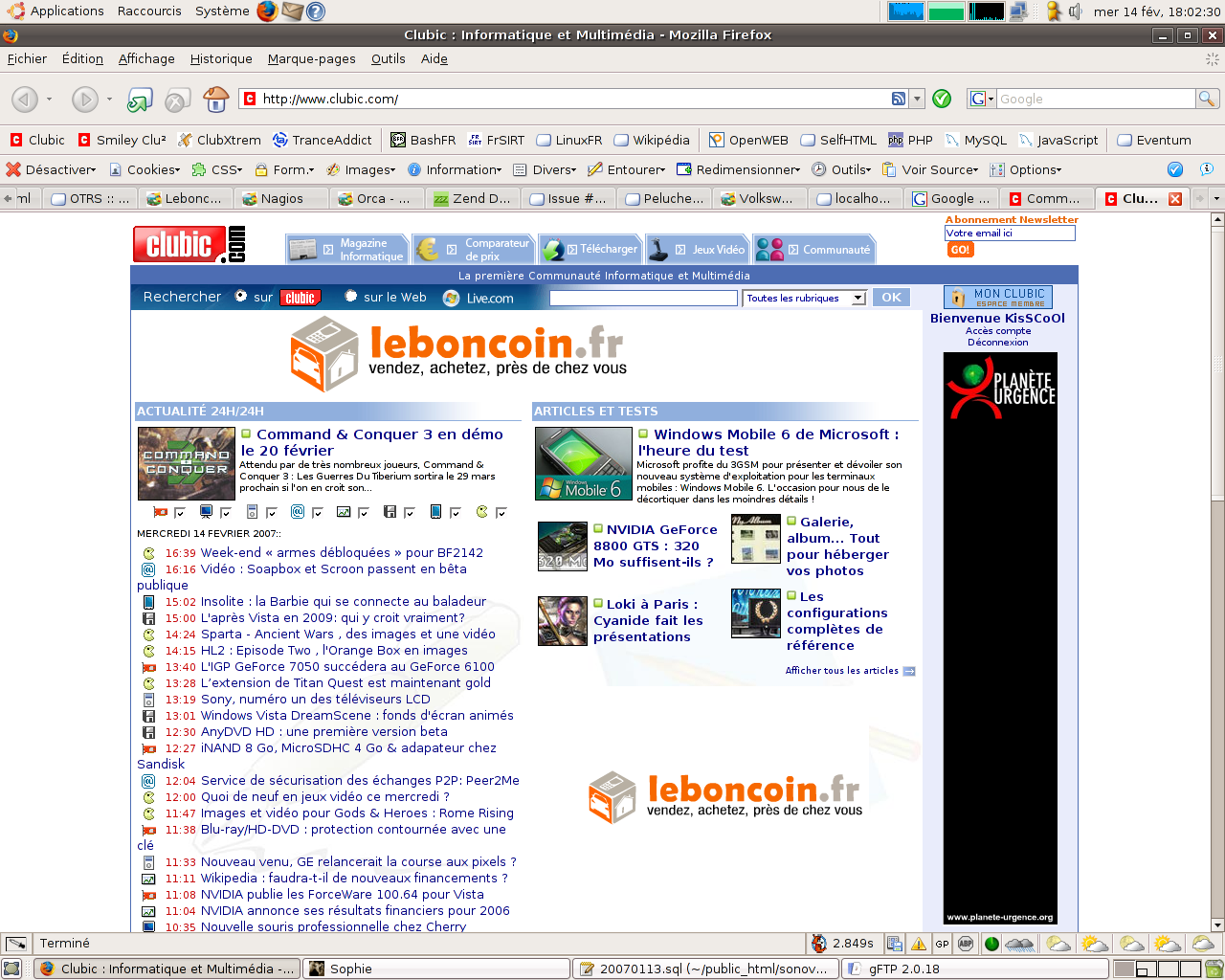
Task: Click the blue checkmark icon on developer toolbar
Action: (x=1175, y=169)
